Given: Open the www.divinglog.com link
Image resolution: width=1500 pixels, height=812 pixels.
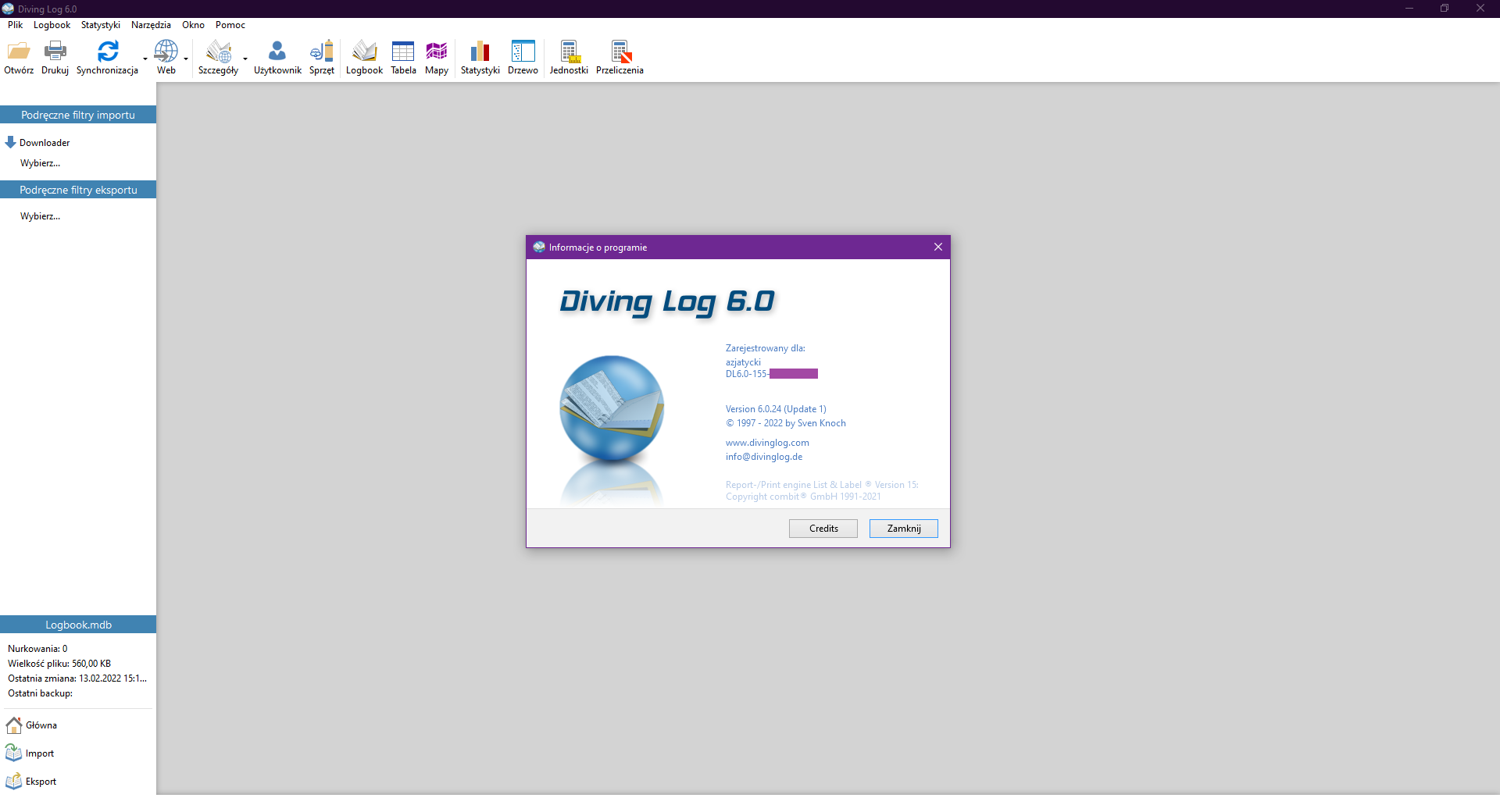Looking at the screenshot, I should click(x=767, y=443).
